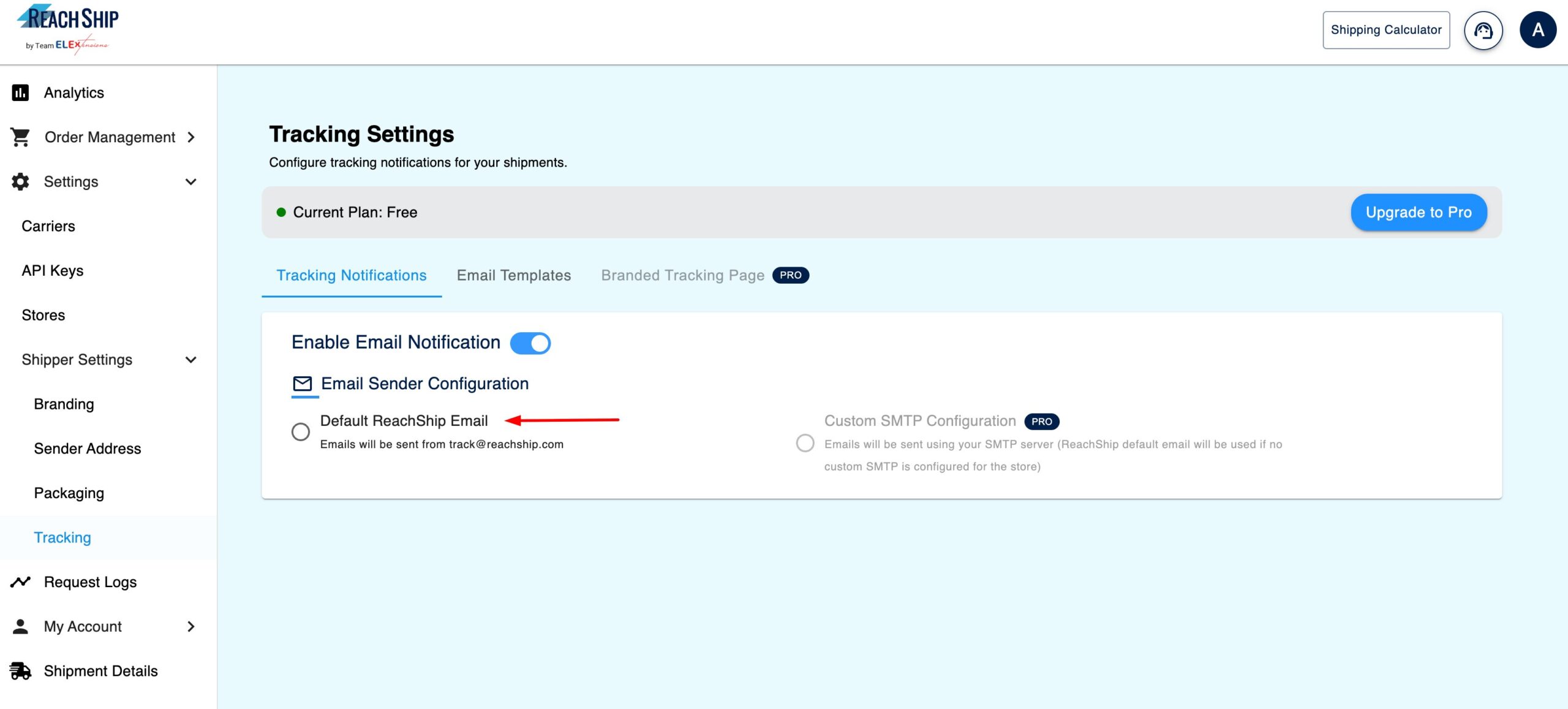This screenshot has width=1568, height=709.
Task: Collapse the Settings section chevron
Action: point(191,182)
